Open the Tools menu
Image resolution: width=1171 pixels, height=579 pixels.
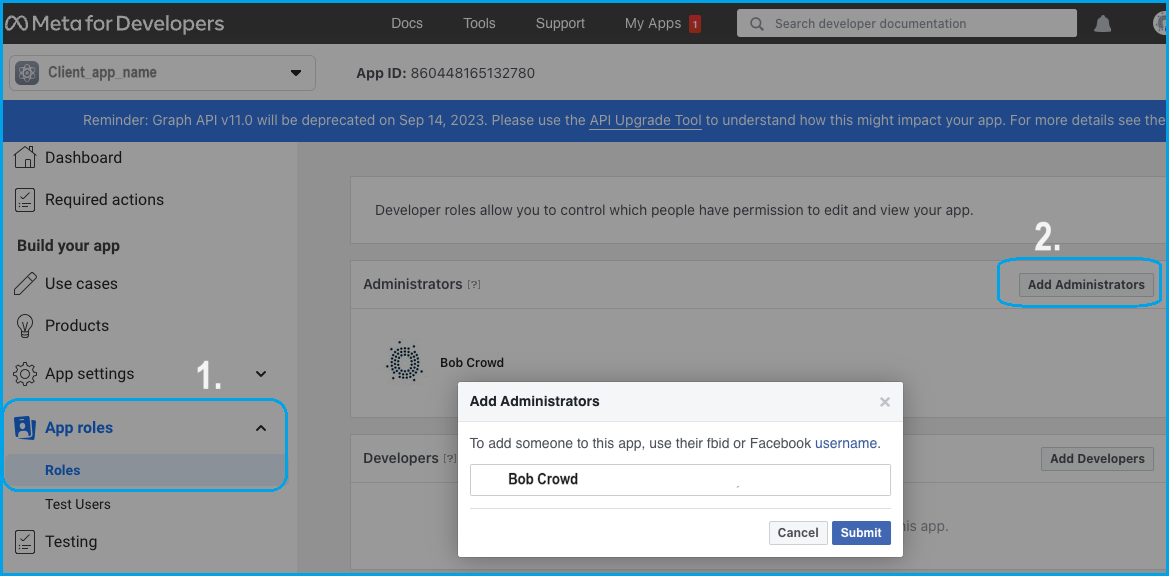point(479,23)
